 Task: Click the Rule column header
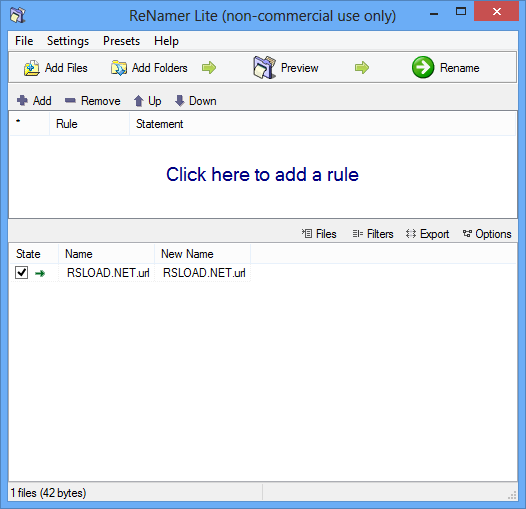pyautogui.click(x=90, y=124)
